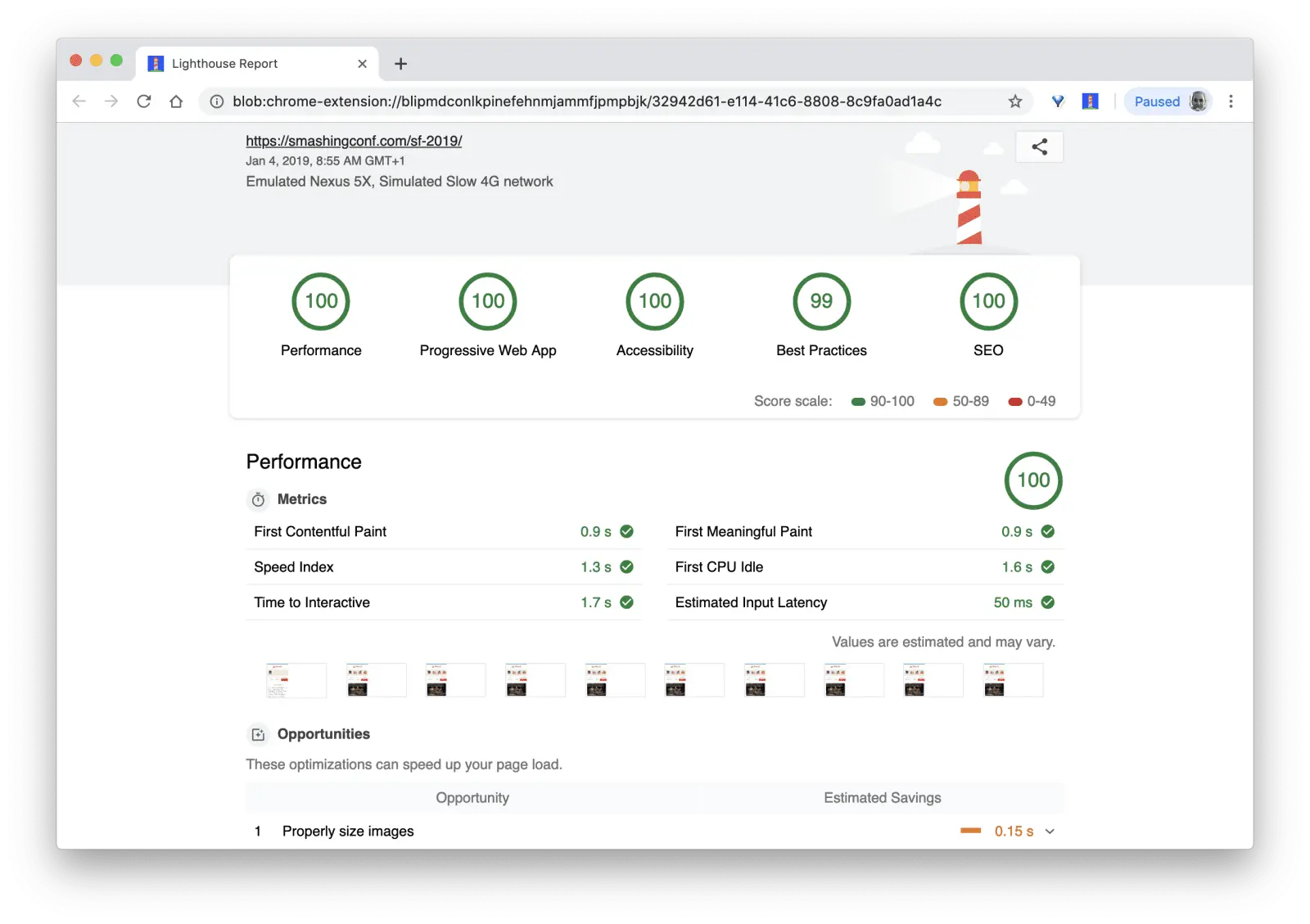Select the Lighthouse Report tab
This screenshot has height=924, width=1310.
pyautogui.click(x=258, y=64)
